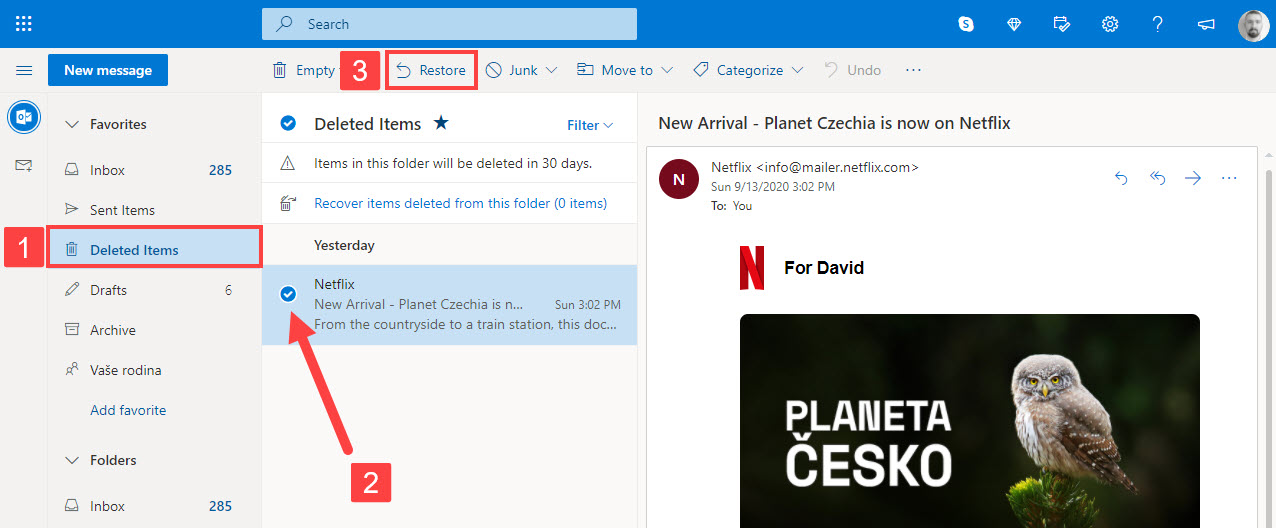Toggle the favorite star for Deleted Items

pyautogui.click(x=441, y=123)
